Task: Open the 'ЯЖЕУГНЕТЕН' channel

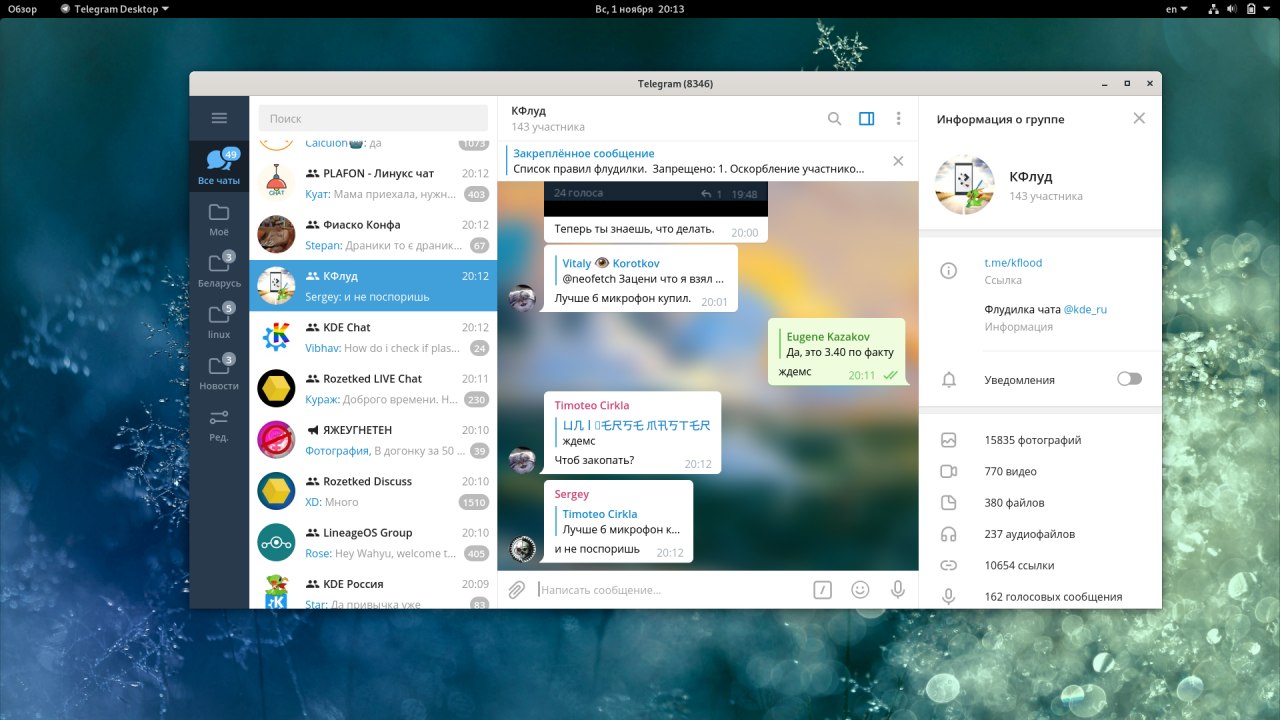Action: click(373, 439)
